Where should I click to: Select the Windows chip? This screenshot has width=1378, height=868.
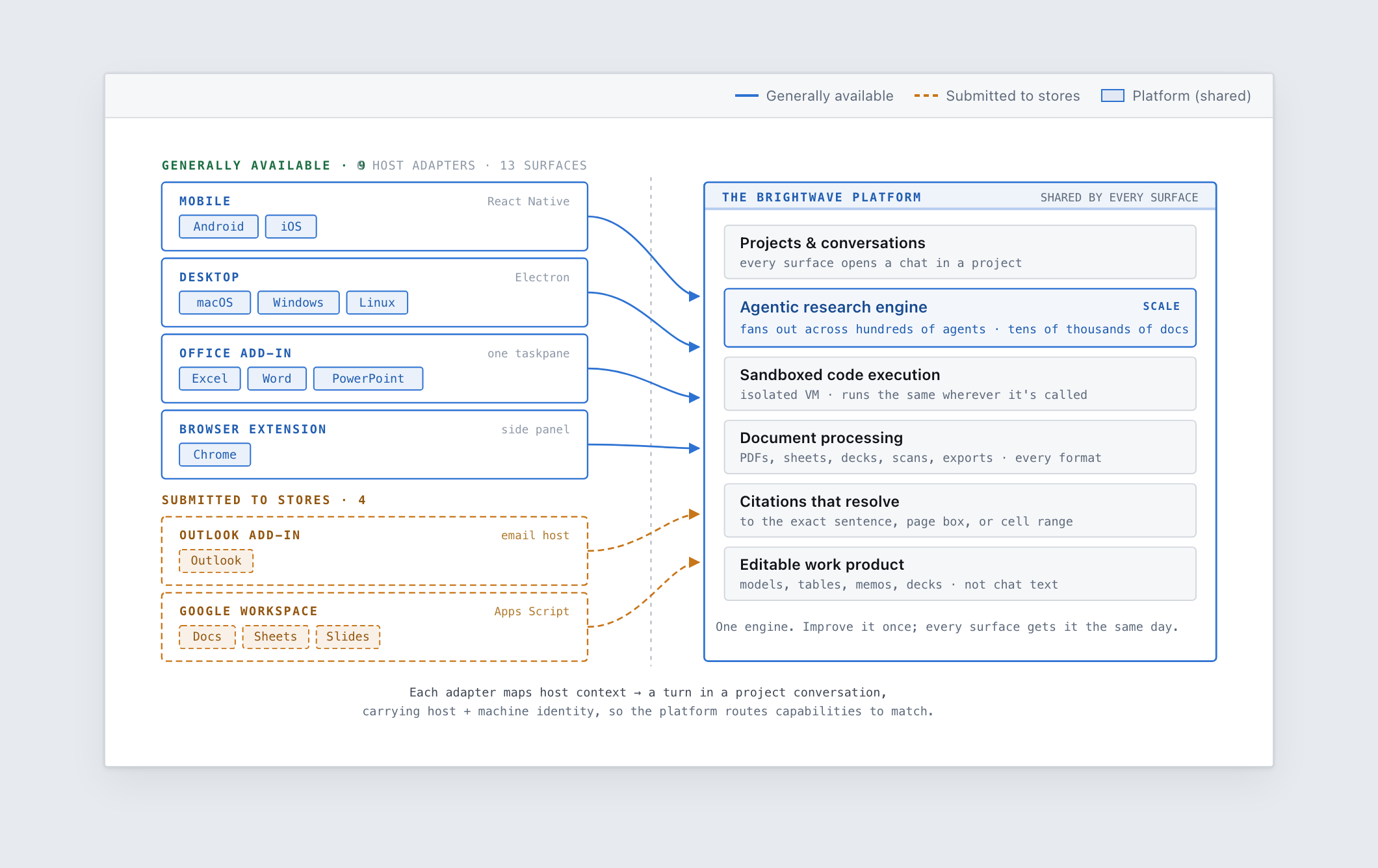[x=298, y=303]
